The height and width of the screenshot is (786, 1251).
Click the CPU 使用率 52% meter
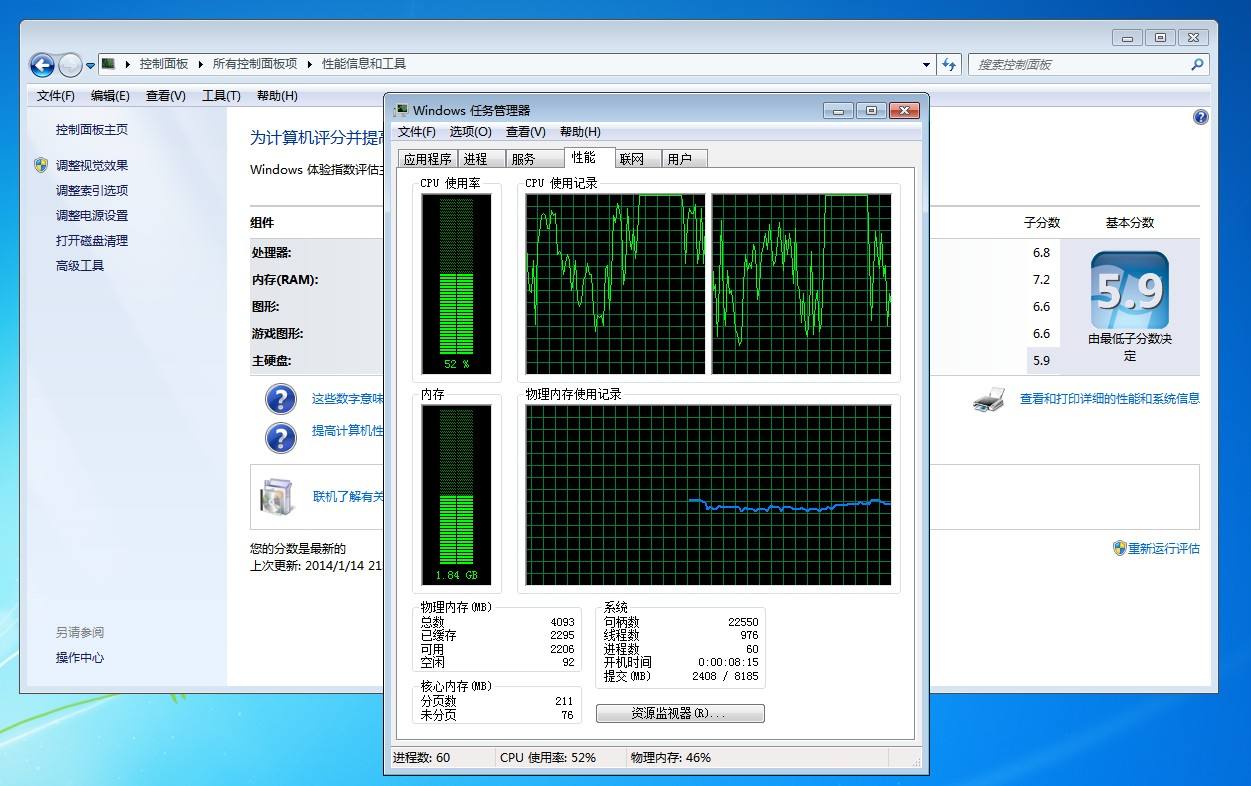click(x=456, y=284)
